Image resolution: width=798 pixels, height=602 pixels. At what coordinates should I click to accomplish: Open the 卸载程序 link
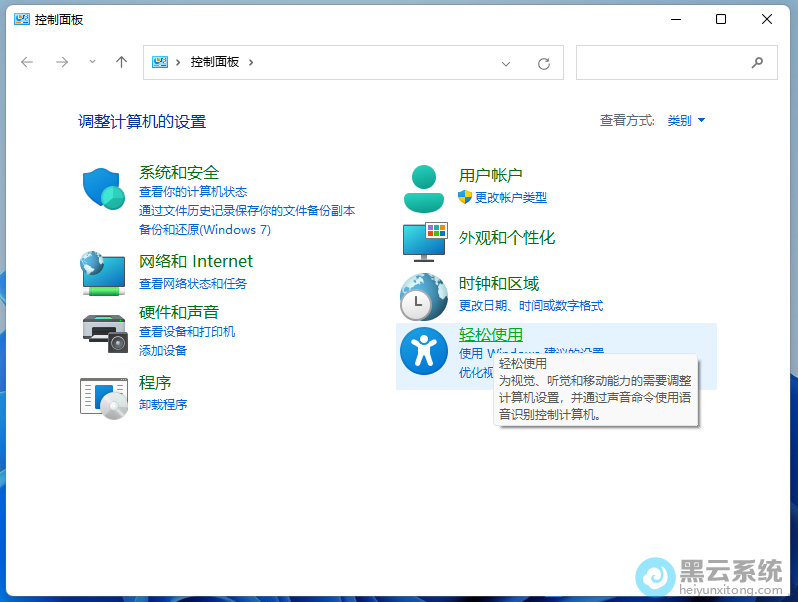163,405
